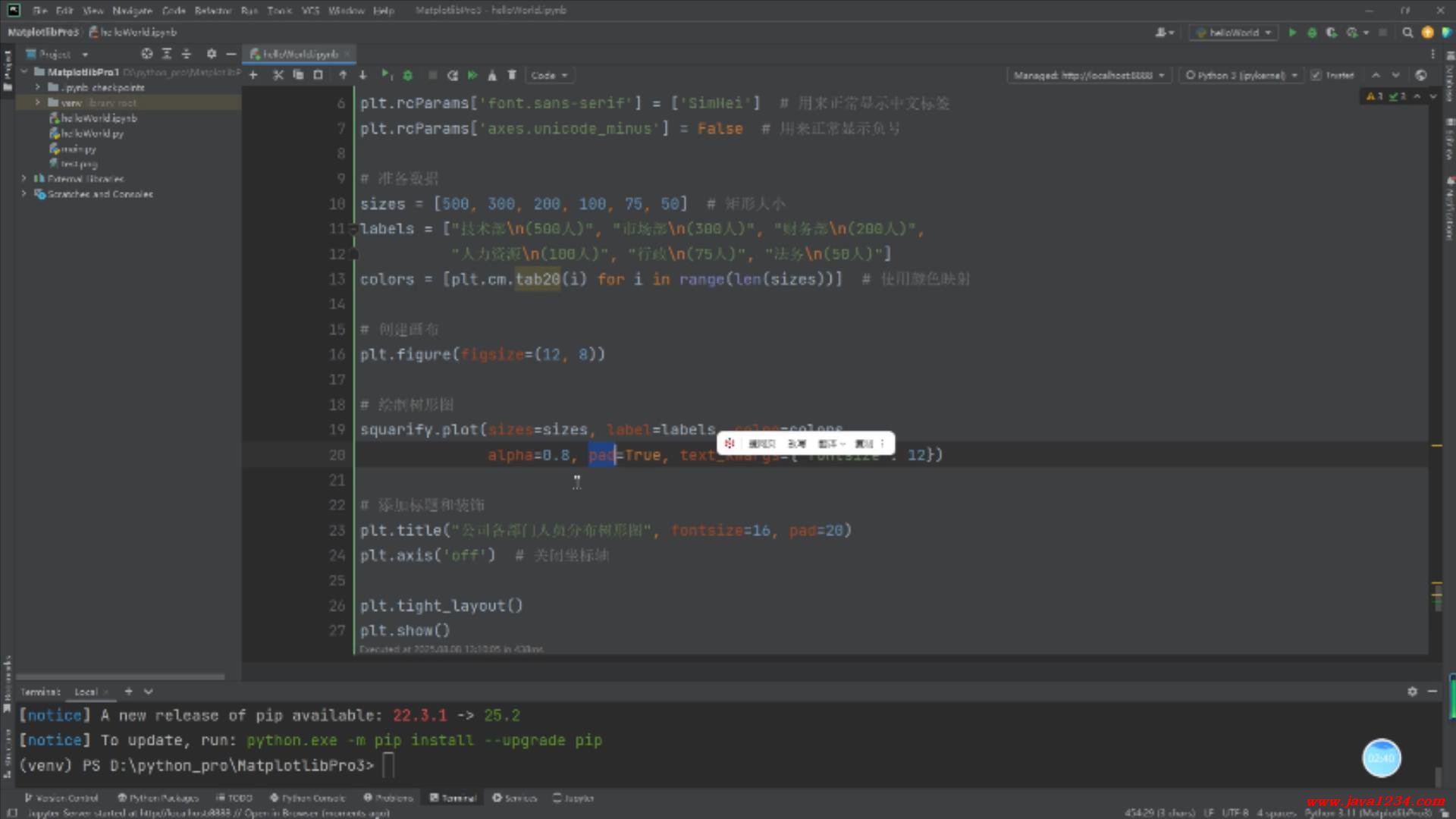Run all notebook cells

tap(472, 75)
